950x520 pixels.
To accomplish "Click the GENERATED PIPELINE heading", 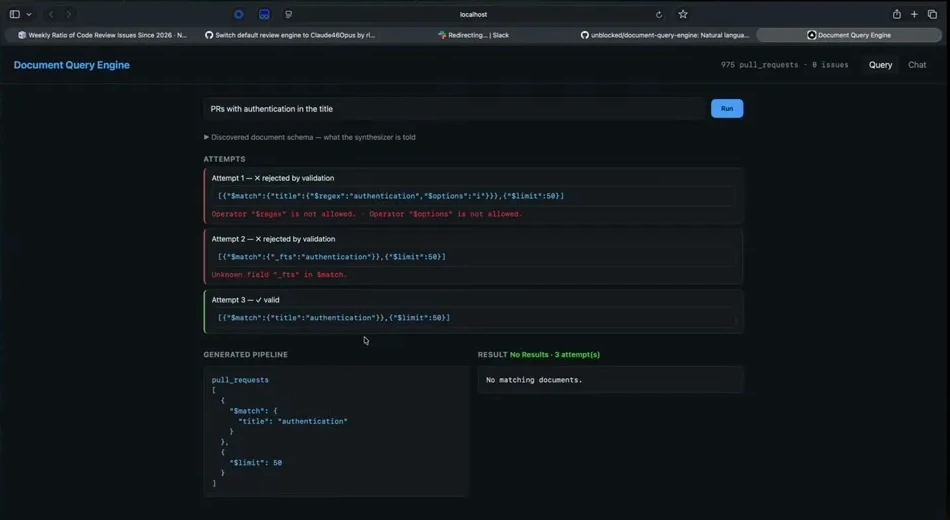I will (245, 355).
